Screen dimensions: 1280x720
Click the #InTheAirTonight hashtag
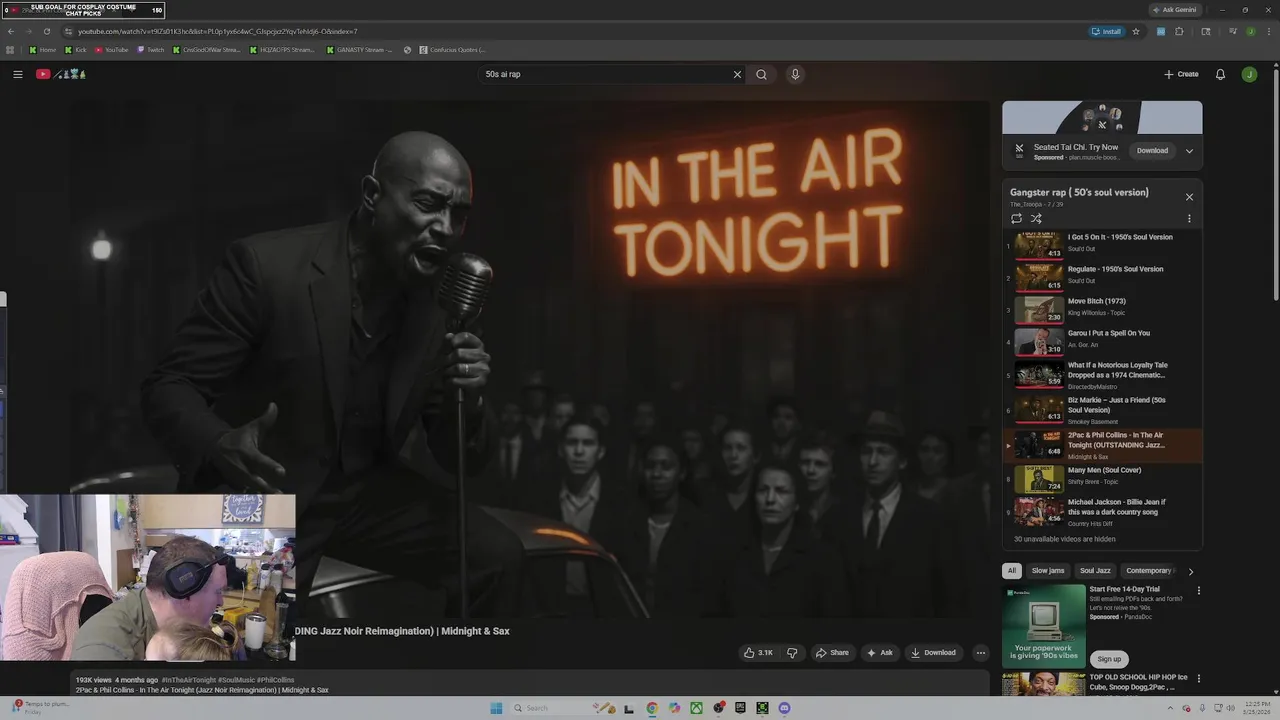tap(189, 680)
